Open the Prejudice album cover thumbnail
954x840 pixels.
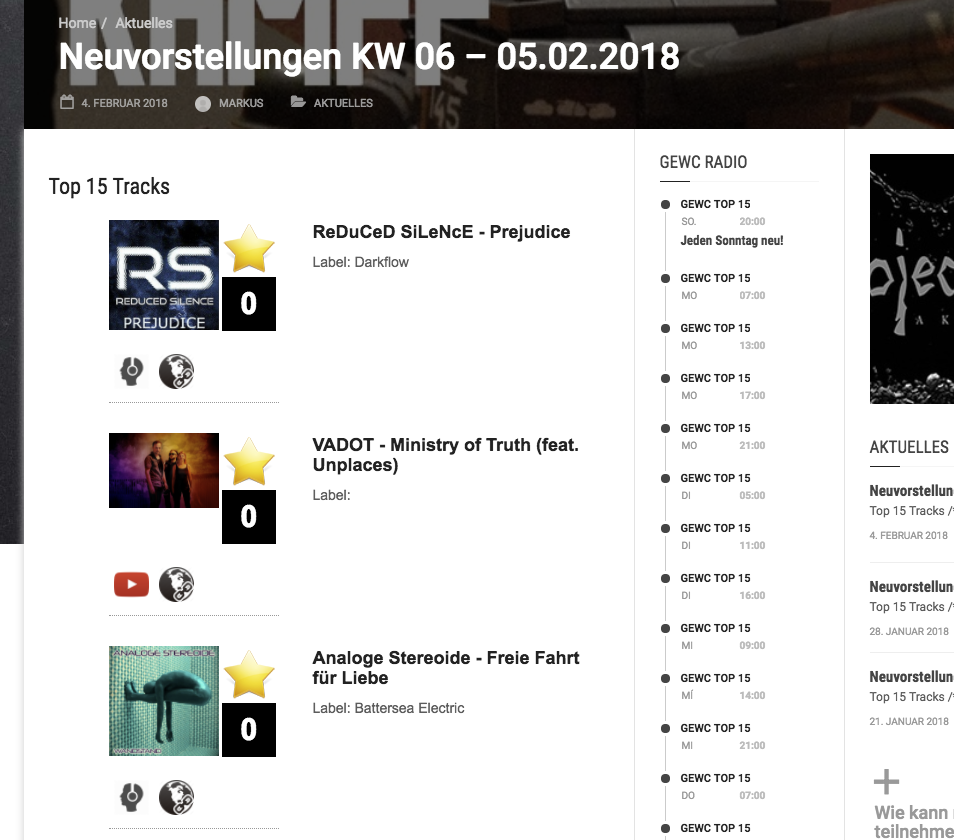pos(164,275)
